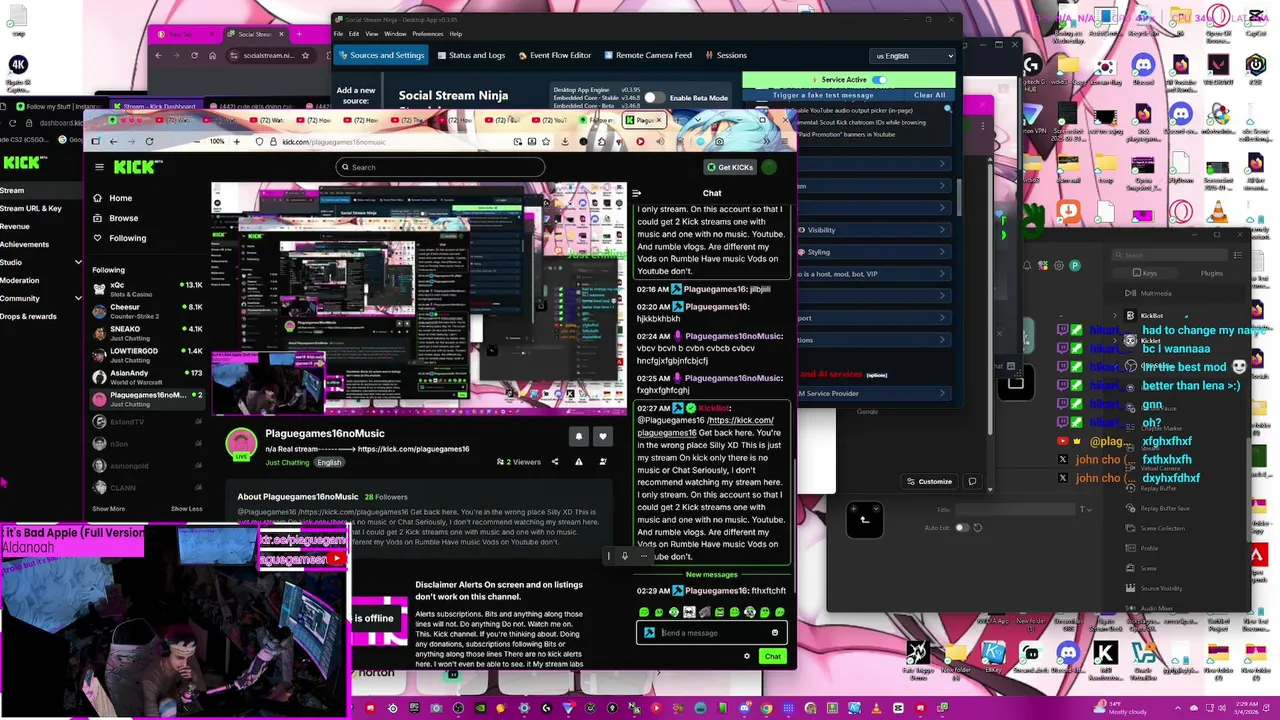Click the Firefox zoom-in plus icon
The height and width of the screenshot is (720, 1280).
coord(236,142)
